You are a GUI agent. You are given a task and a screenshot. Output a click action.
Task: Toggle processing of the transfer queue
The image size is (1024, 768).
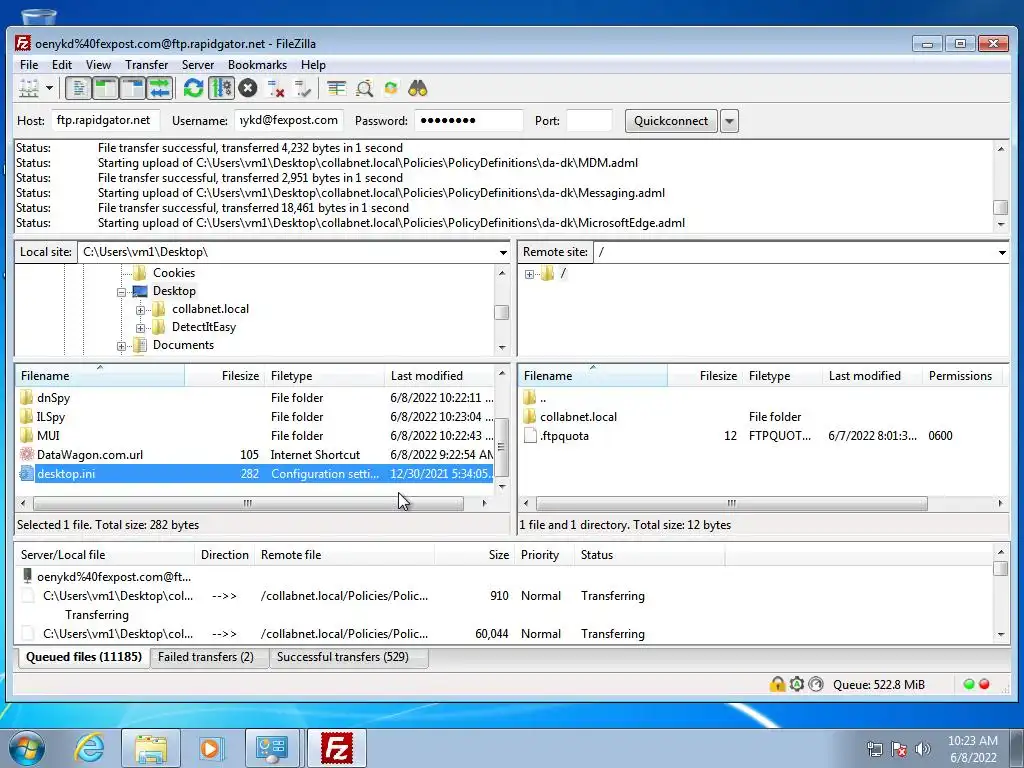coord(221,88)
